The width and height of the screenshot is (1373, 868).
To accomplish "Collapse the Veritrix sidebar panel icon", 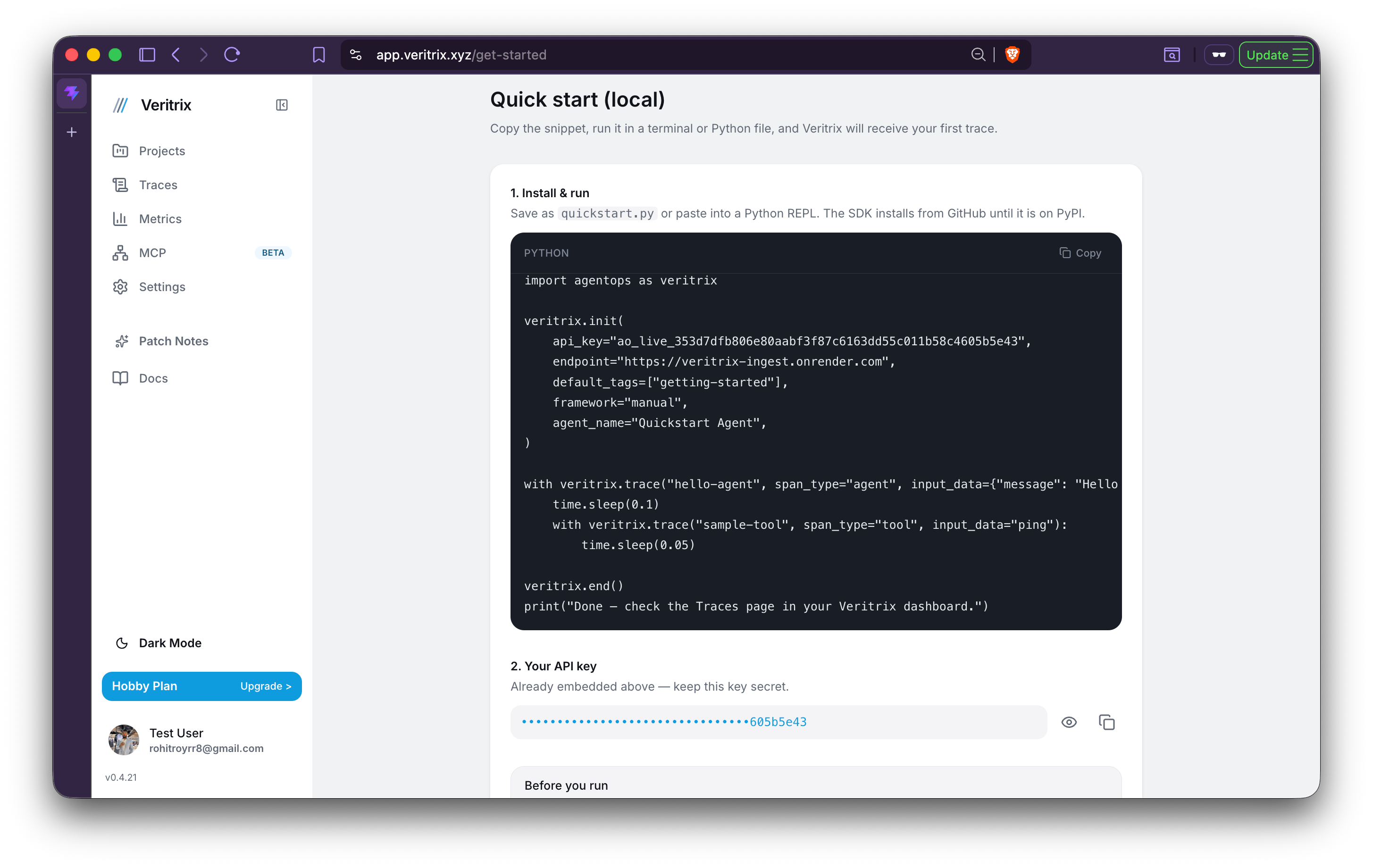I will pos(282,105).
